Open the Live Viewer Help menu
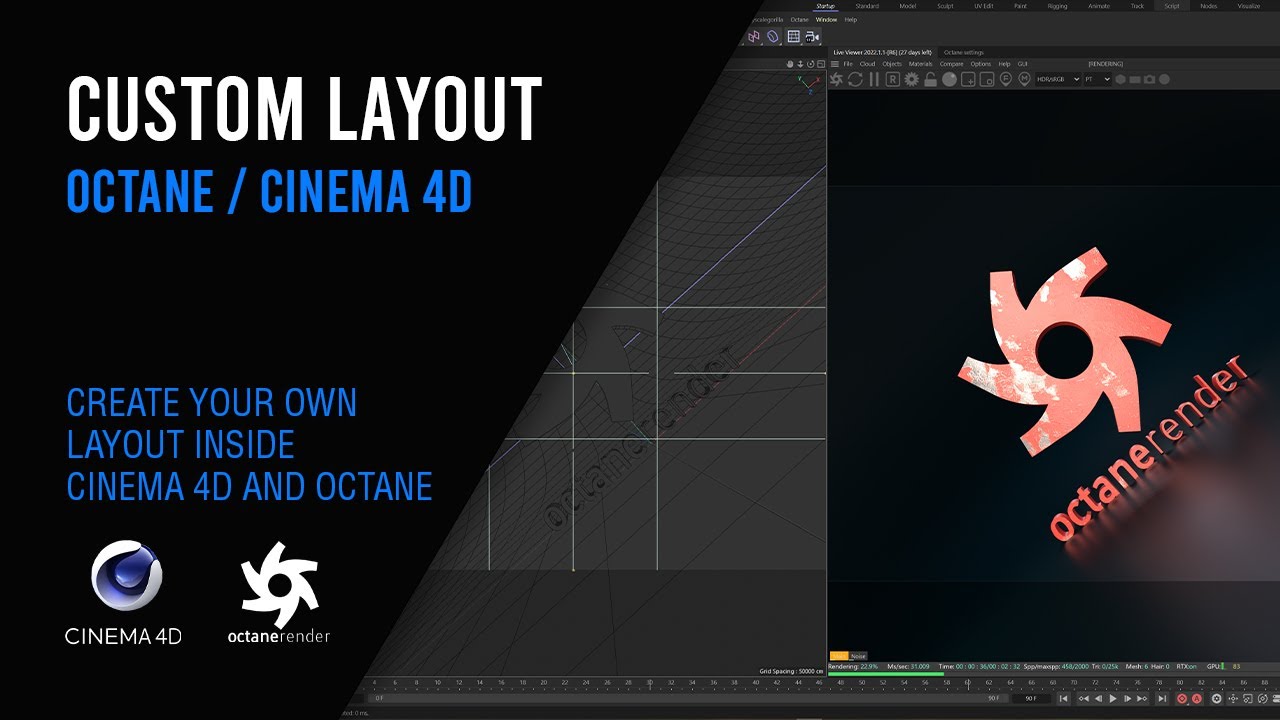Image resolution: width=1280 pixels, height=720 pixels. [1004, 64]
